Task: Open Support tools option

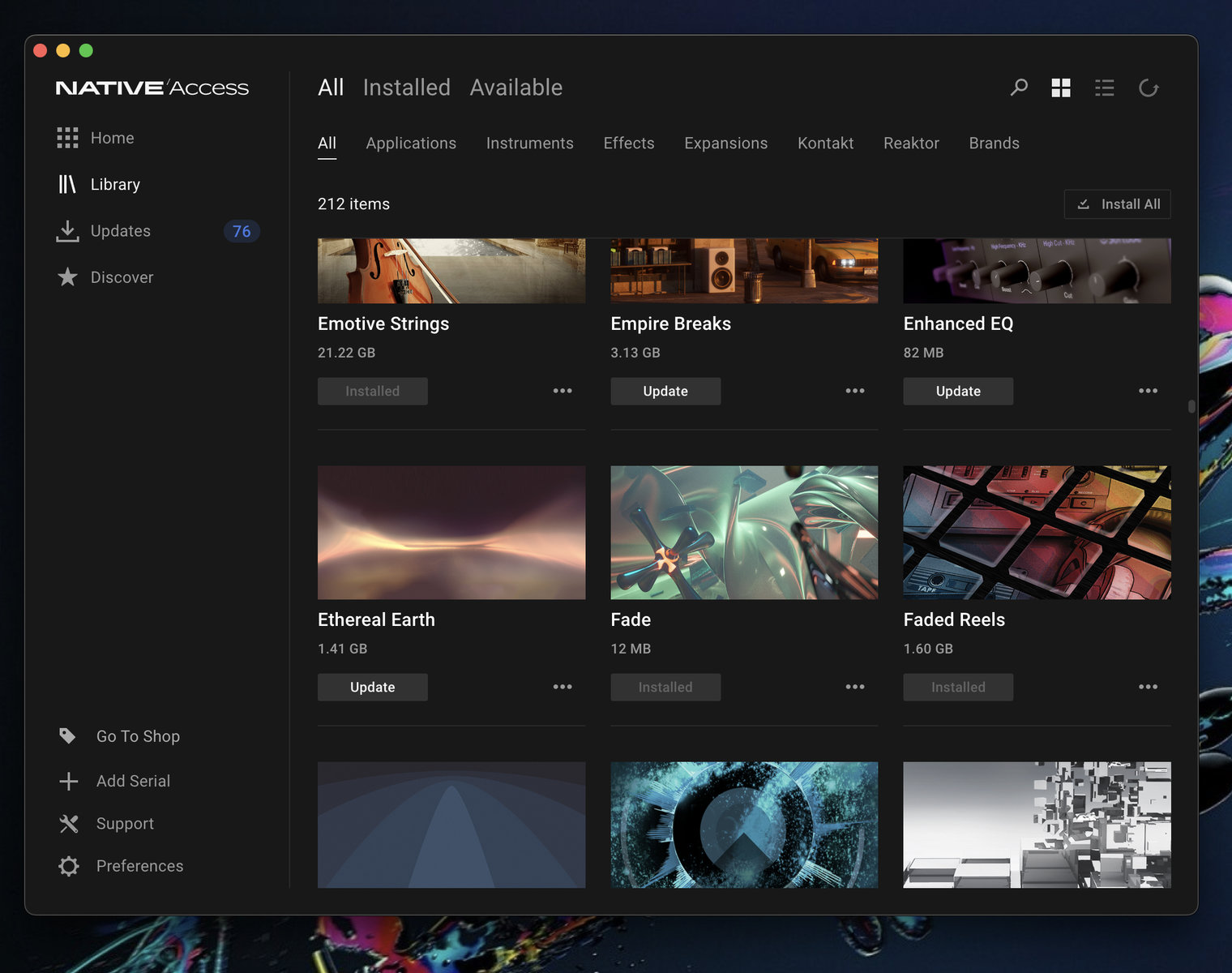Action: coord(125,824)
